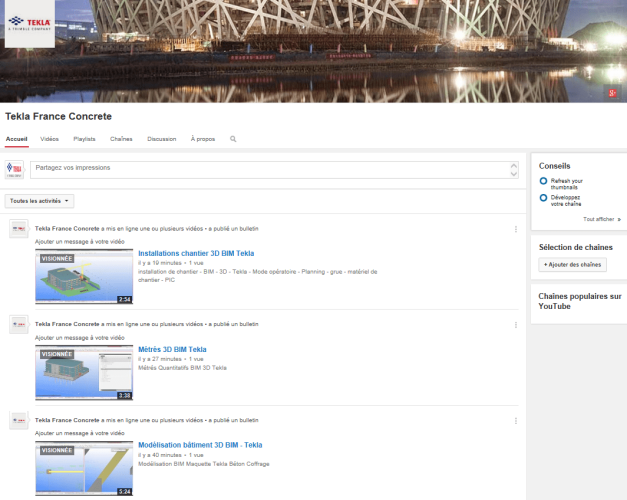Screen dimensions: 627x500
Task: Click the Modélisation bâtiment video thumbnail
Action: (84, 468)
